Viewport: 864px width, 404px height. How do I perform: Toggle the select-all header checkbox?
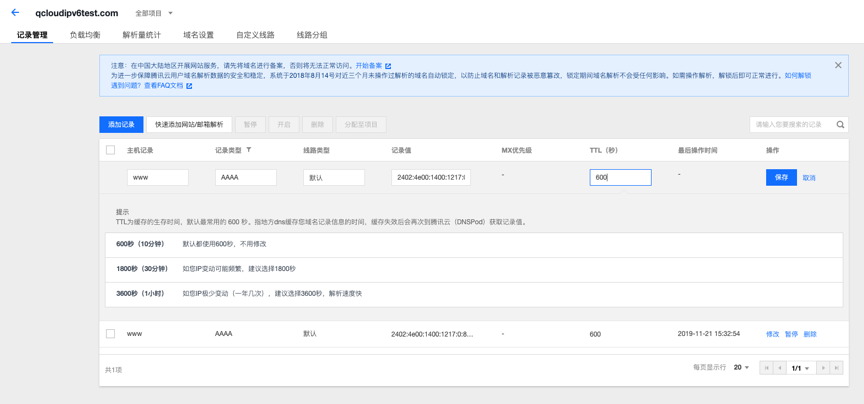pos(110,150)
